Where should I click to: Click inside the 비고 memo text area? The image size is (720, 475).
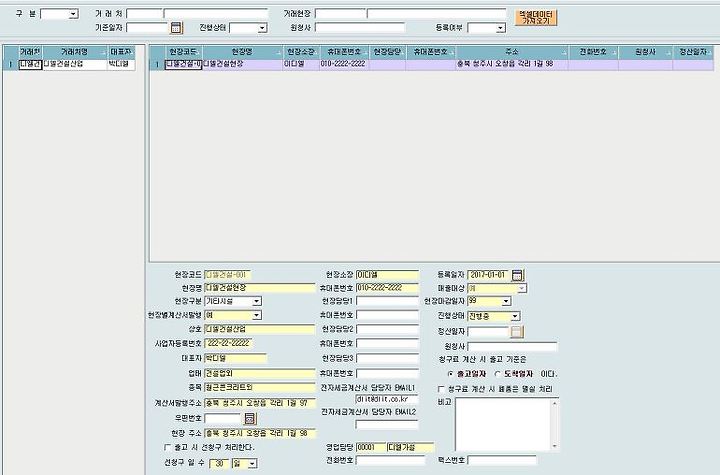click(x=503, y=424)
